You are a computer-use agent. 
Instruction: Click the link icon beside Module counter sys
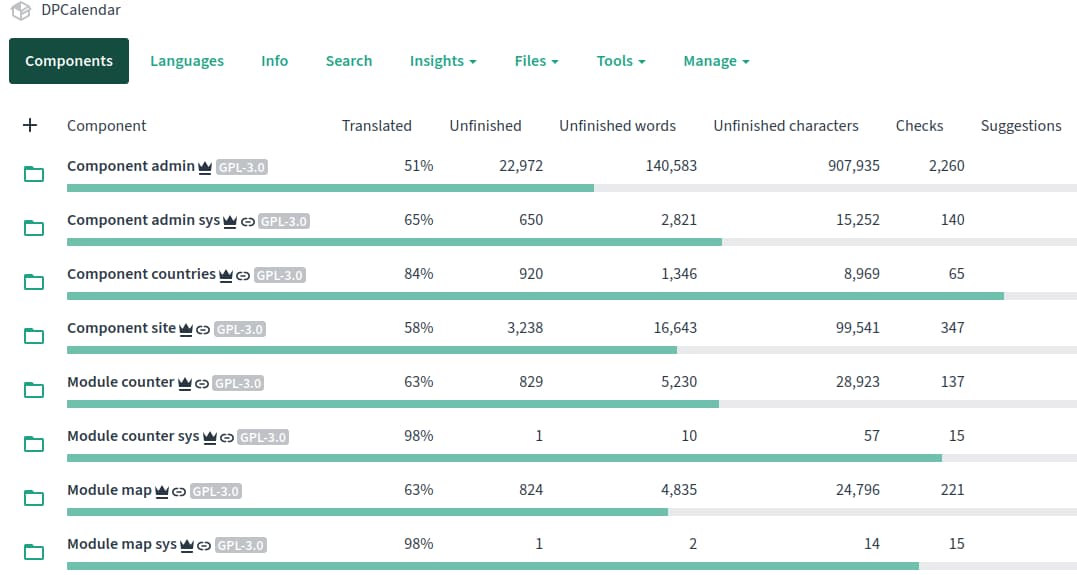(x=226, y=437)
